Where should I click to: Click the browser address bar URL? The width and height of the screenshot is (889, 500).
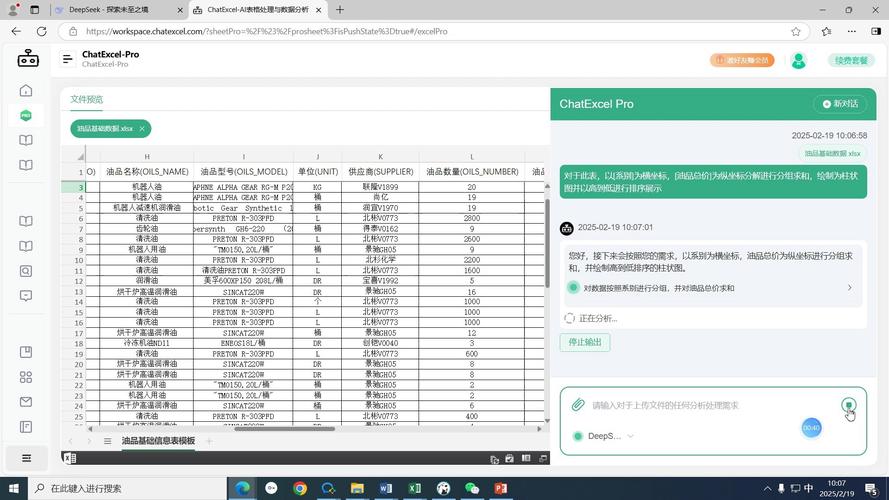point(266,32)
